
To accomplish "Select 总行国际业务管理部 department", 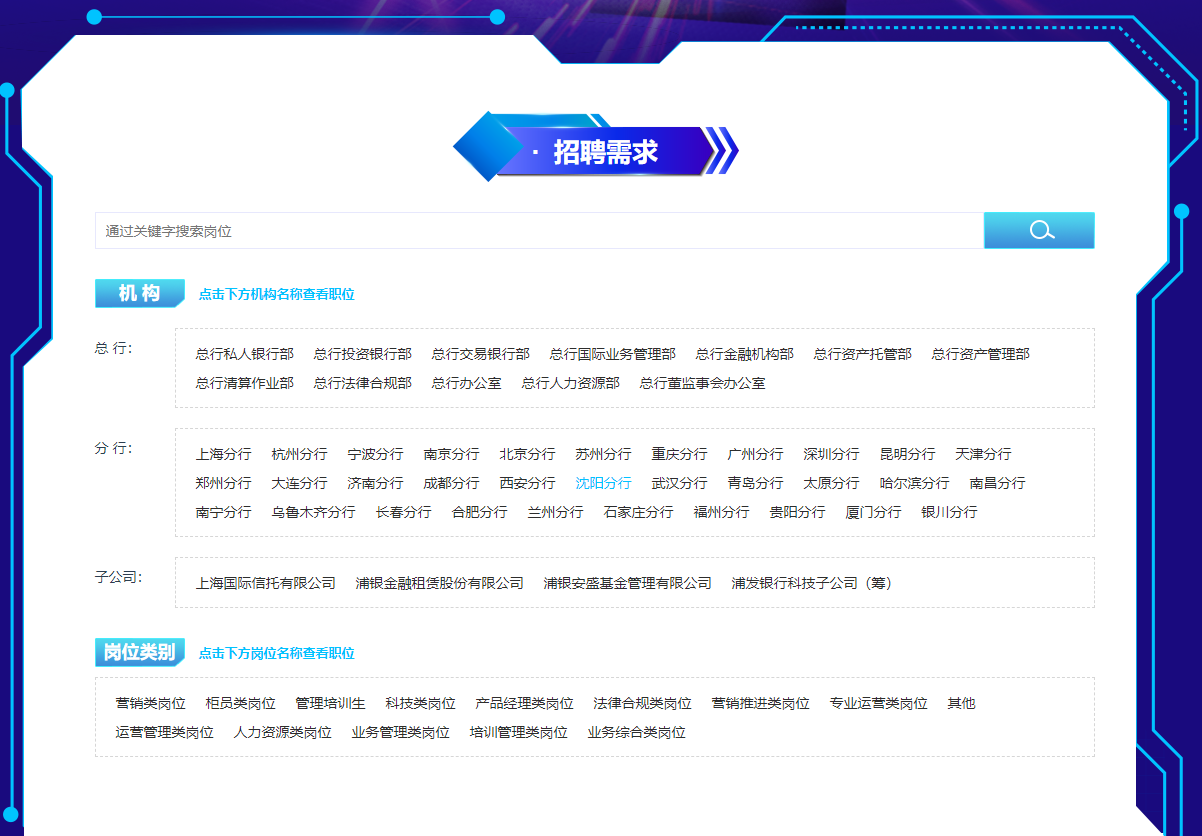I will [613, 354].
